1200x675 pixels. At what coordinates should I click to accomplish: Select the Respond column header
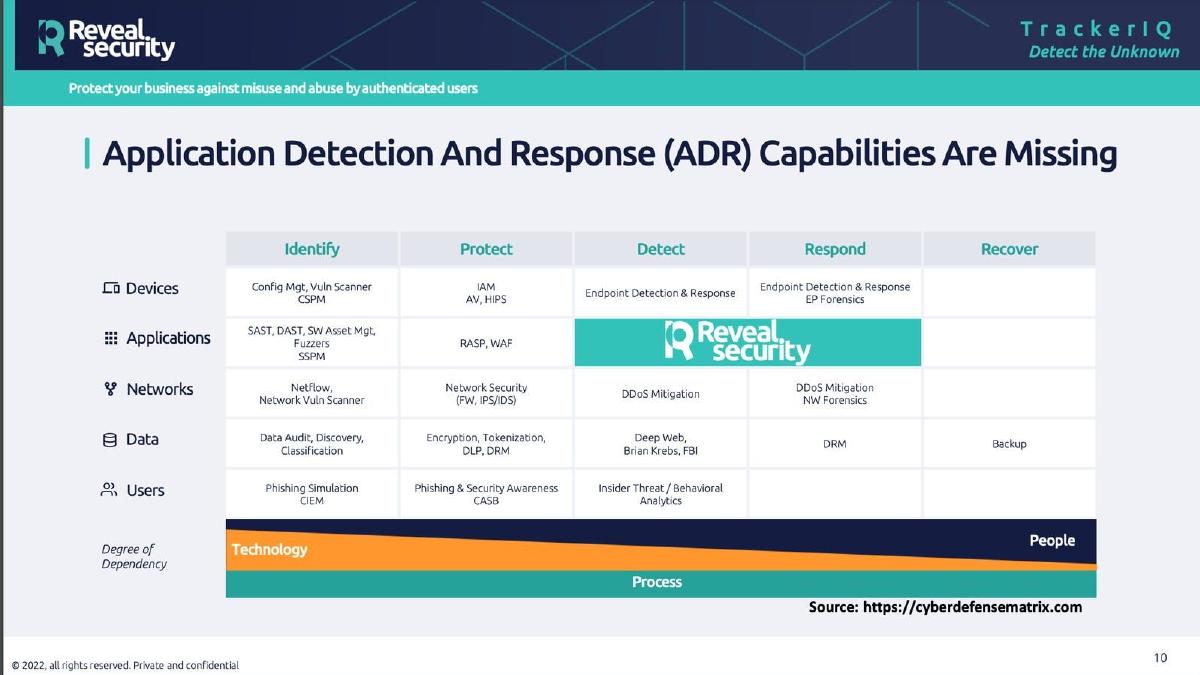[835, 249]
